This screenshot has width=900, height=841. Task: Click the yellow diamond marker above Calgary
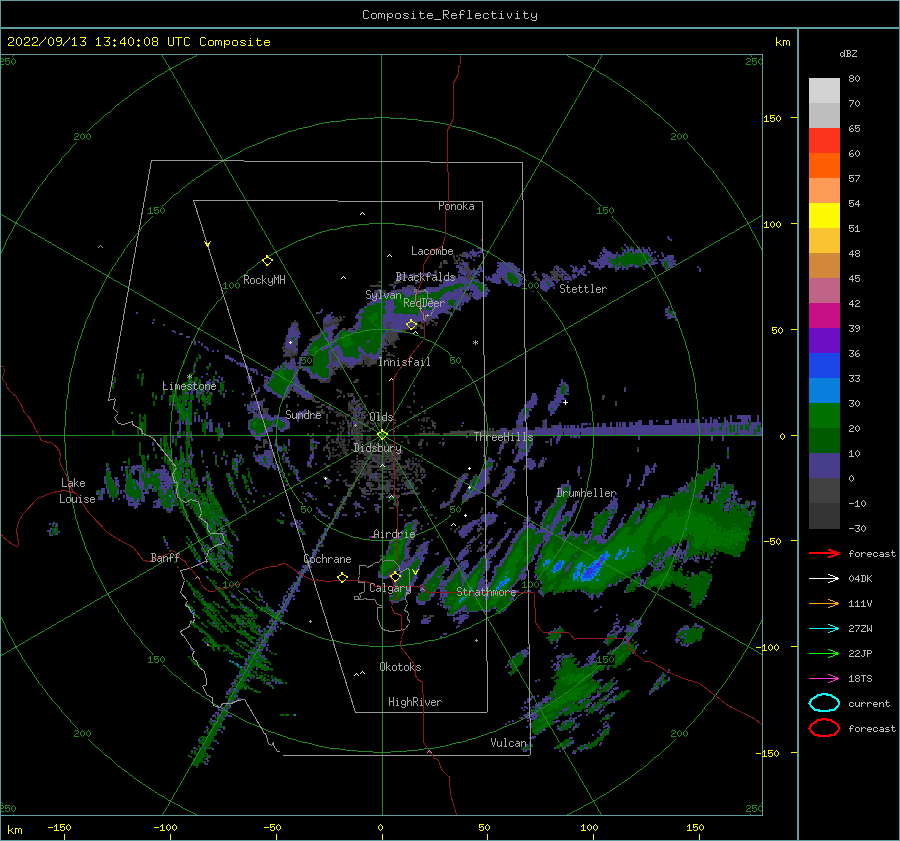pos(395,576)
